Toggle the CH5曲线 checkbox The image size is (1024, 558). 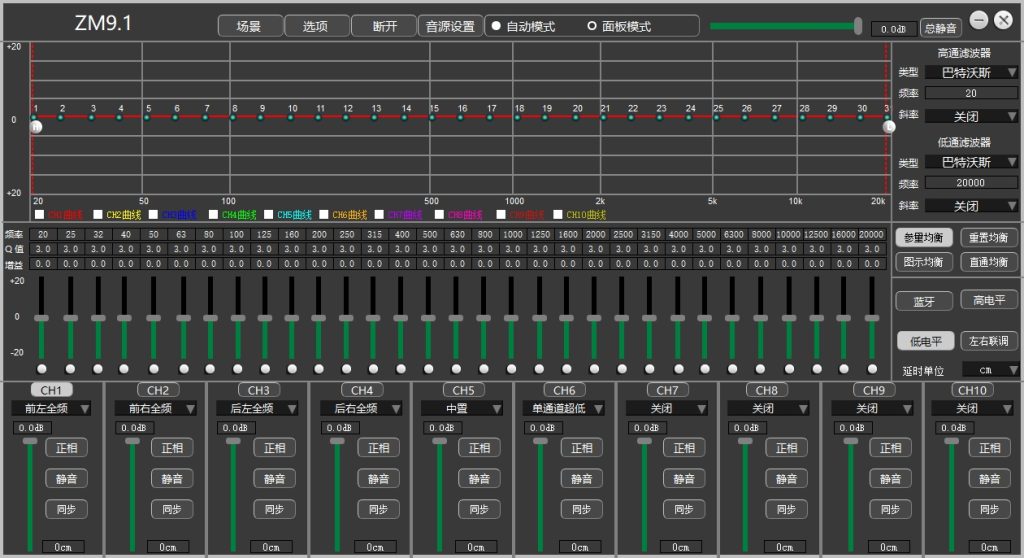click(268, 214)
